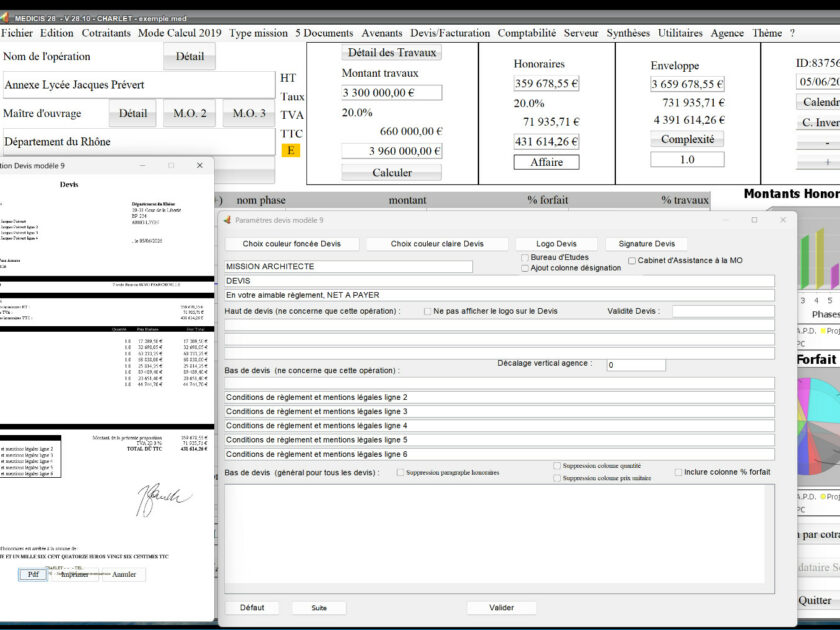Image resolution: width=840 pixels, height=630 pixels.
Task: Click the Signature Devis button
Action: coord(647,244)
